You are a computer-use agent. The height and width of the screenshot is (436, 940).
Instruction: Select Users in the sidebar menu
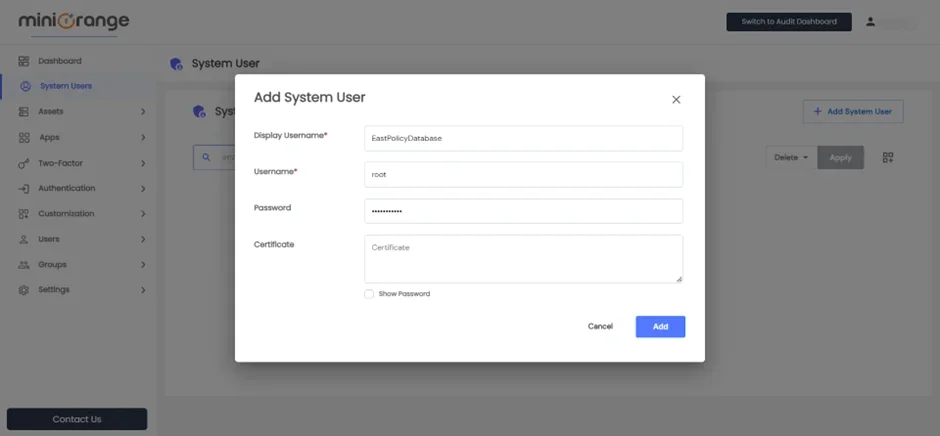click(x=49, y=239)
